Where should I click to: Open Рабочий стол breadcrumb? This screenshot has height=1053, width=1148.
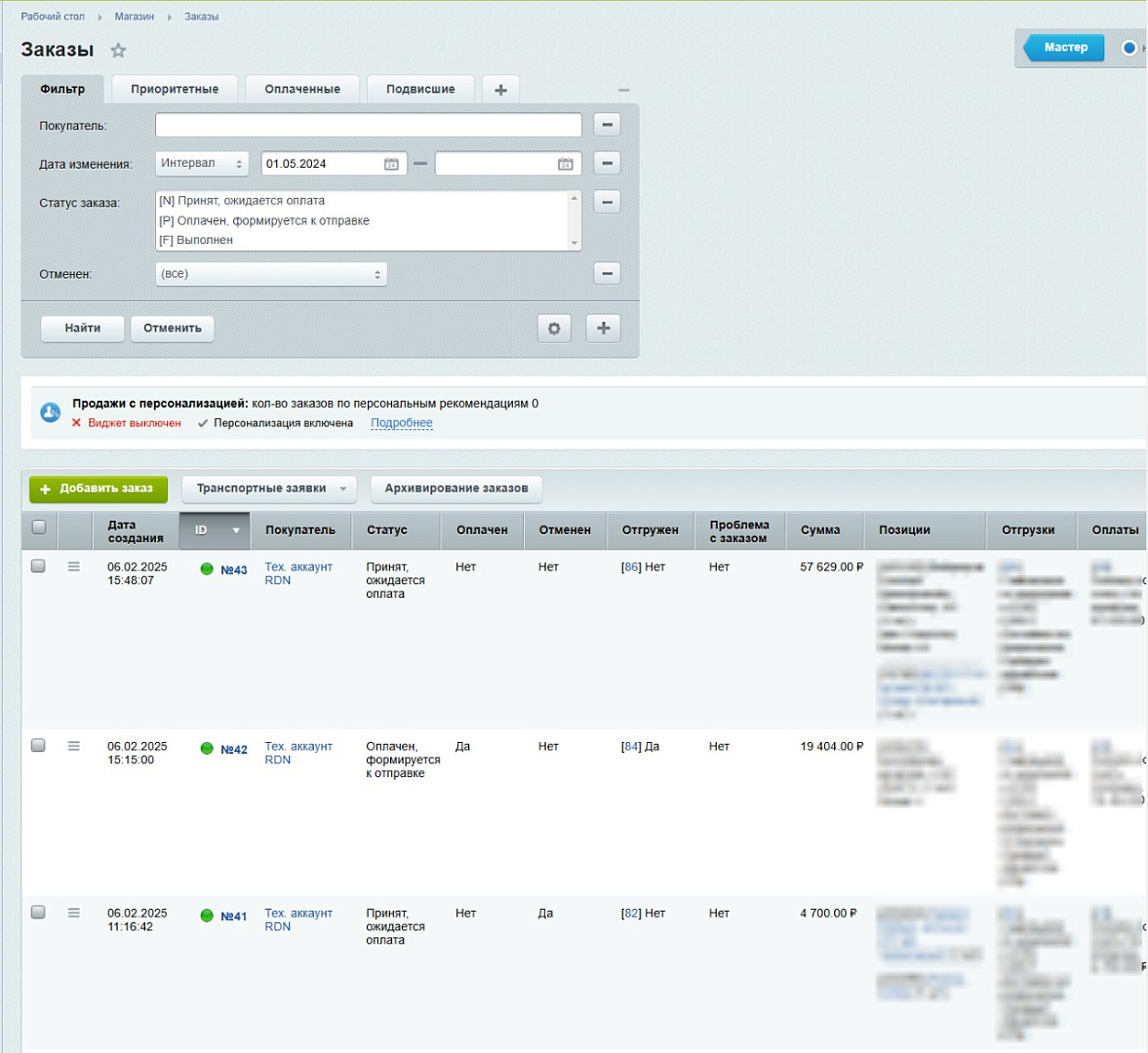tap(53, 17)
